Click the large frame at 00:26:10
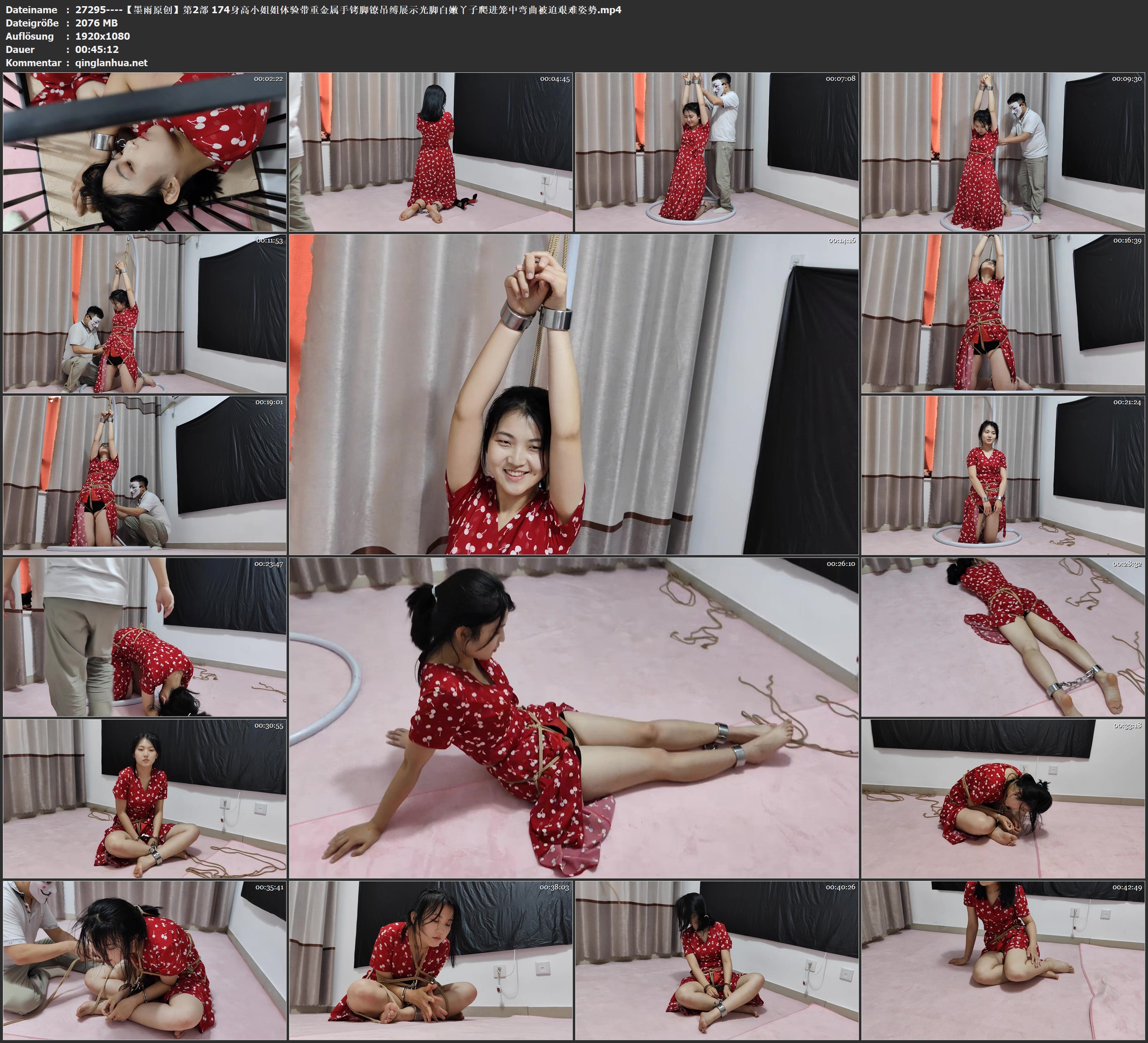The height and width of the screenshot is (1043, 1148). (x=573, y=718)
